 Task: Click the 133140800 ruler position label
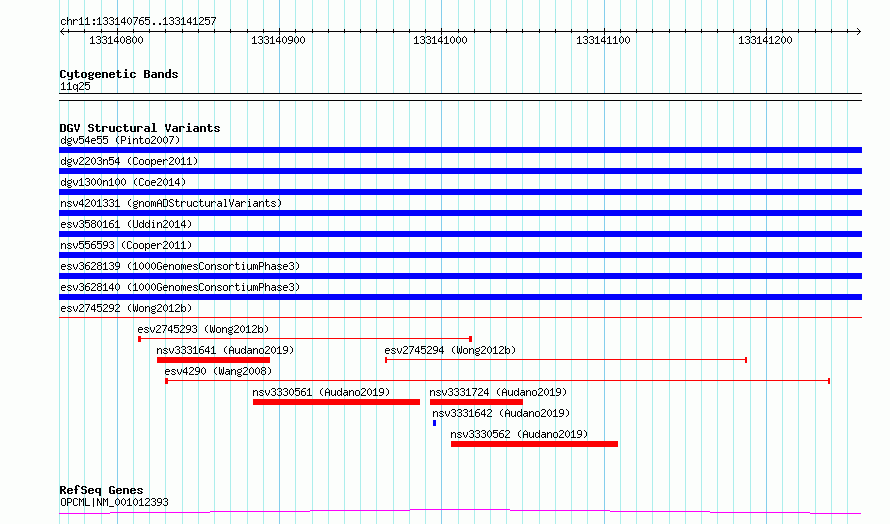[116, 40]
